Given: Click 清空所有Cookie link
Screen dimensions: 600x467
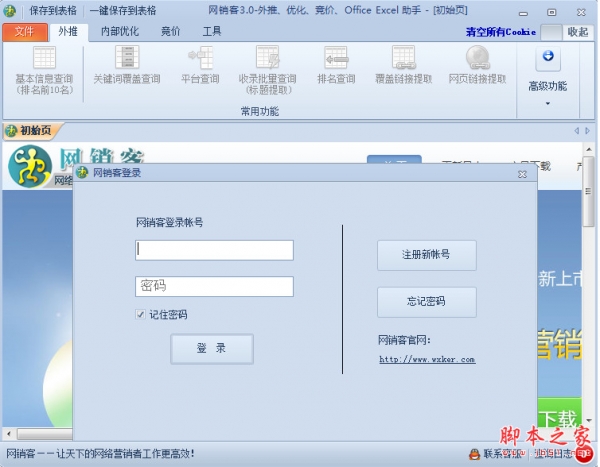Looking at the screenshot, I should [x=501, y=32].
